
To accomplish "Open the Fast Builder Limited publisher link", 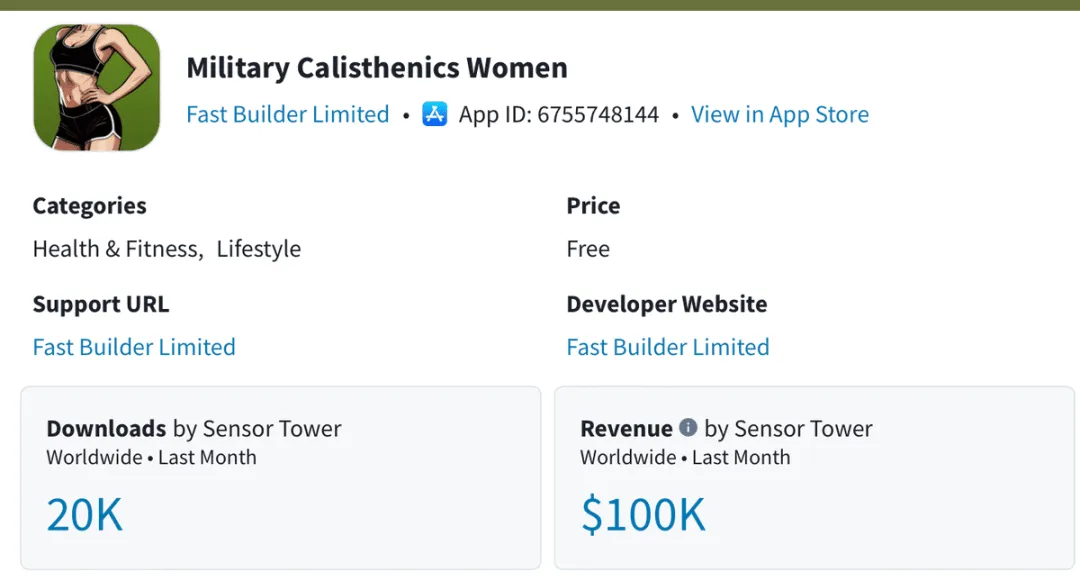I will [x=288, y=114].
